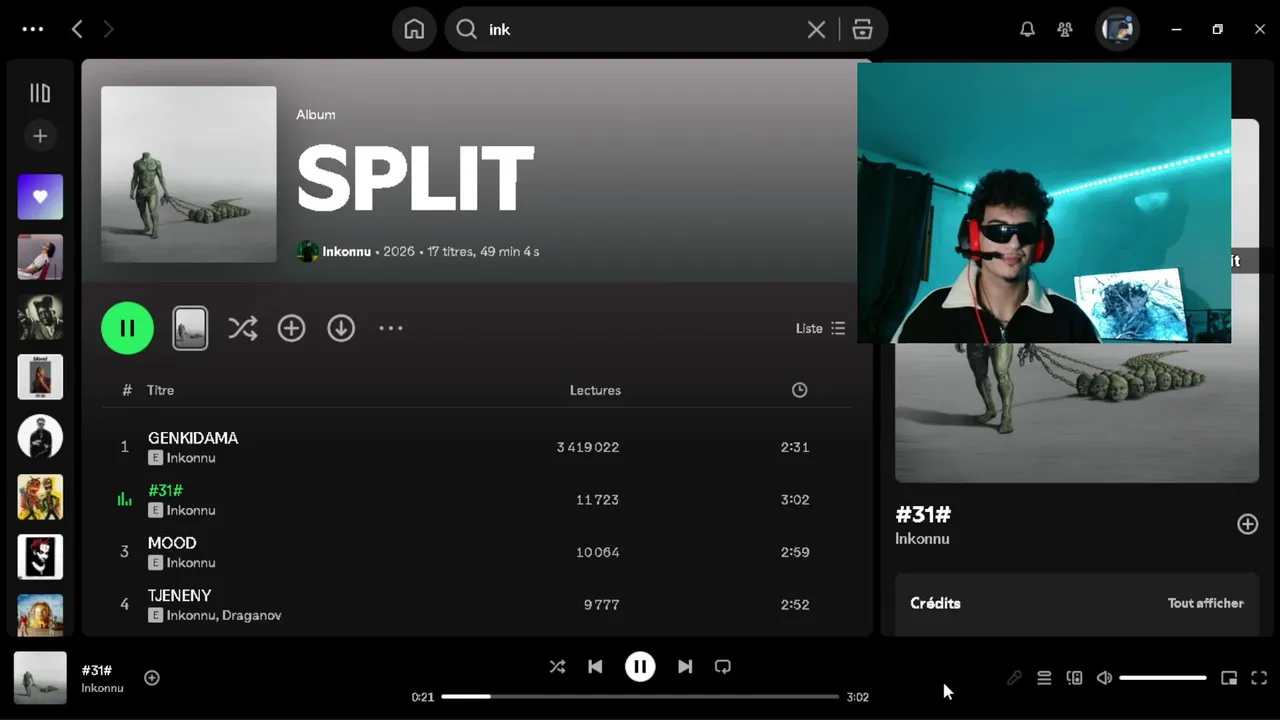Open notifications bell

[x=1027, y=29]
